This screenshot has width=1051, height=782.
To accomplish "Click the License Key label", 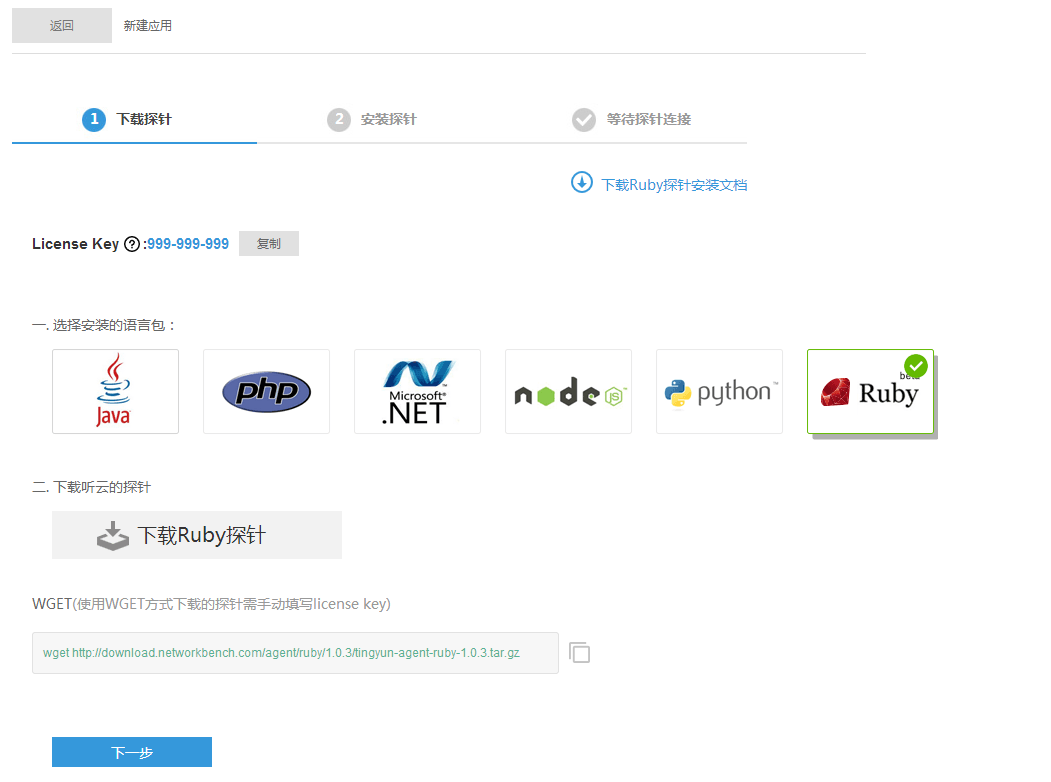I will point(76,244).
